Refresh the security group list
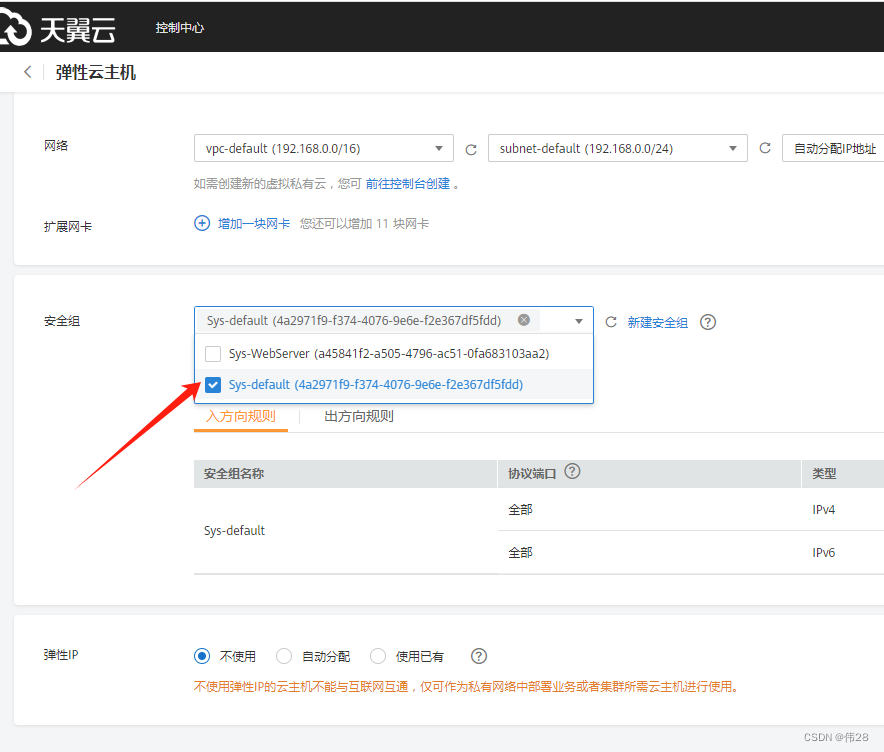 pyautogui.click(x=611, y=322)
